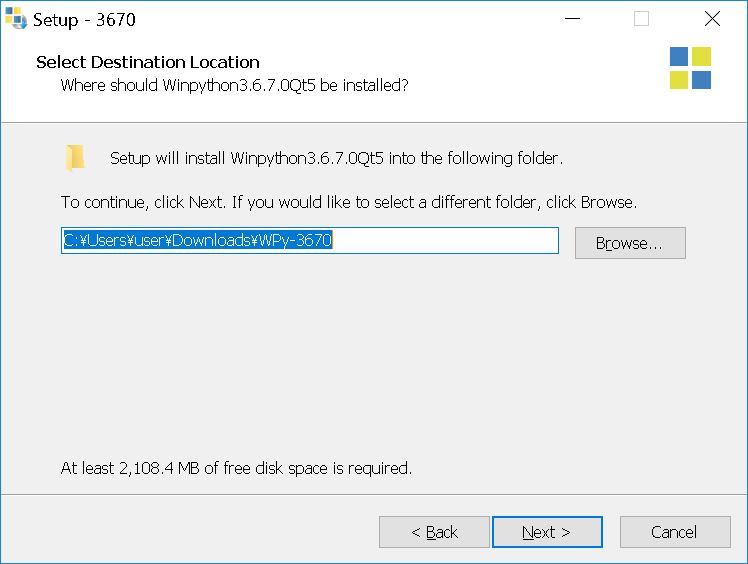
Task: Minimize the Setup window
Action: pyautogui.click(x=572, y=19)
